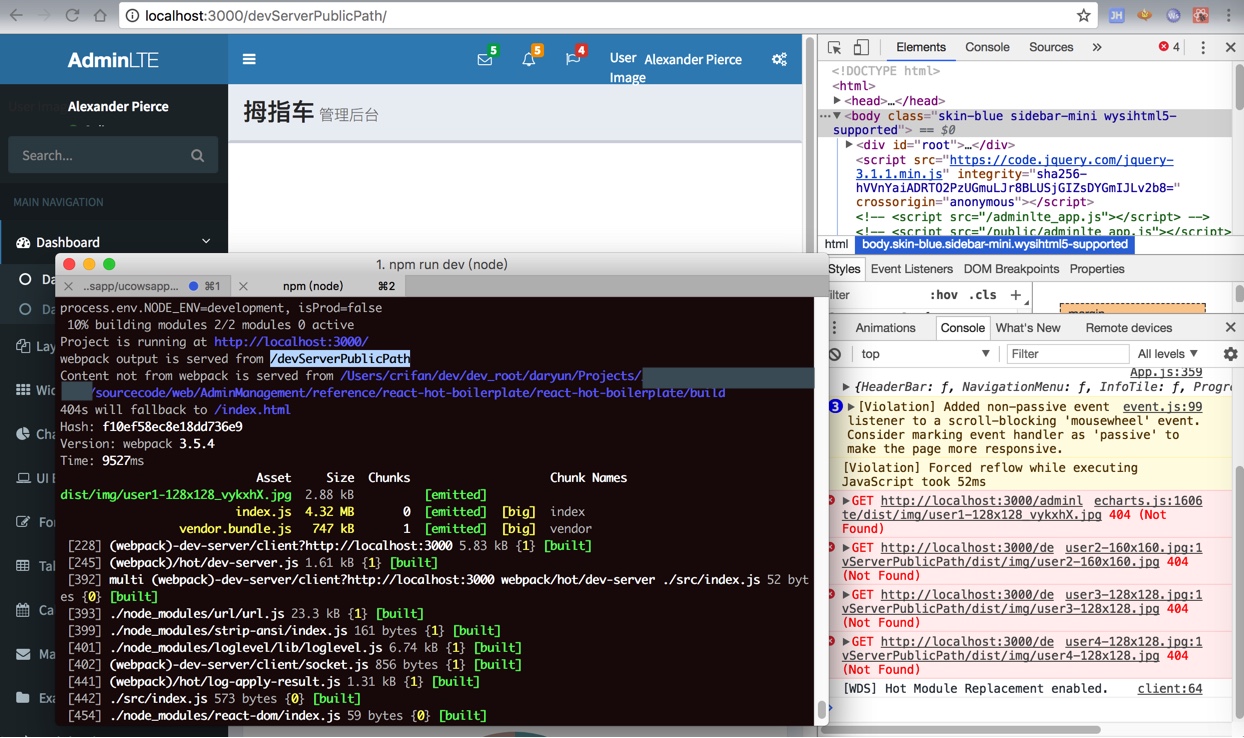Toggle the AdminLTE sidebar hamburger menu
The width and height of the screenshot is (1244, 738).
pyautogui.click(x=249, y=59)
